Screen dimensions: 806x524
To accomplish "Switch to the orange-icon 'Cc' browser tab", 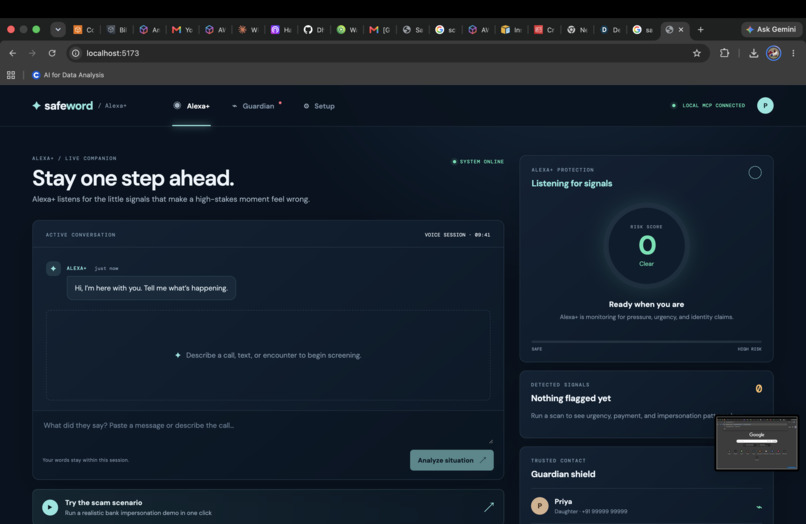I will (x=83, y=30).
